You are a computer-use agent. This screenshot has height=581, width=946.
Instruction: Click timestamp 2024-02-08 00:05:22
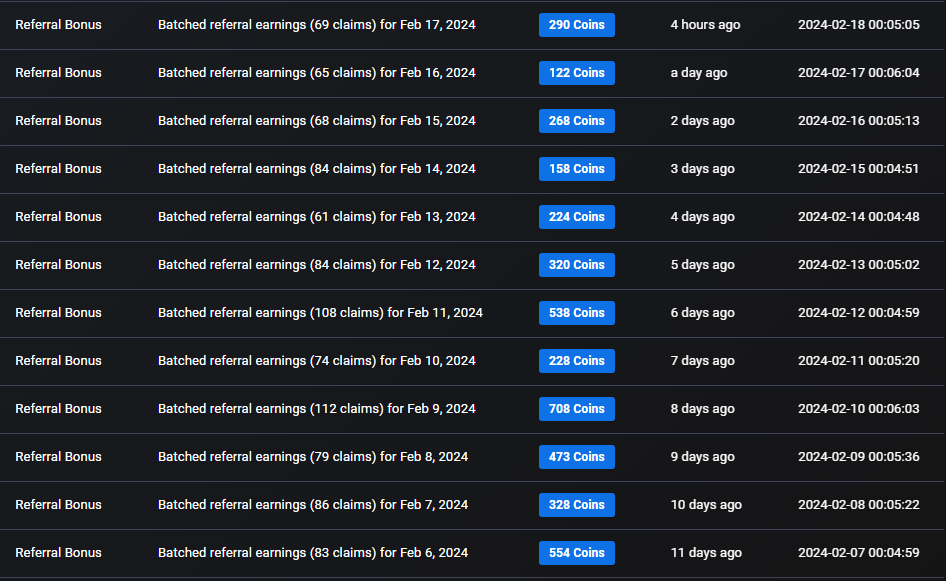(x=859, y=504)
